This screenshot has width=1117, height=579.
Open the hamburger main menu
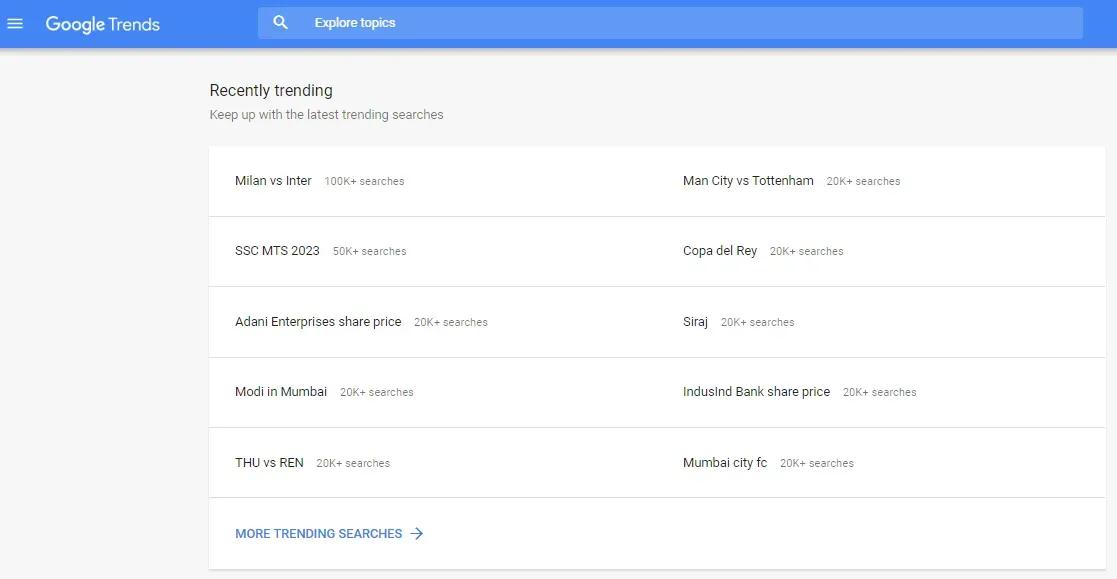coord(15,24)
